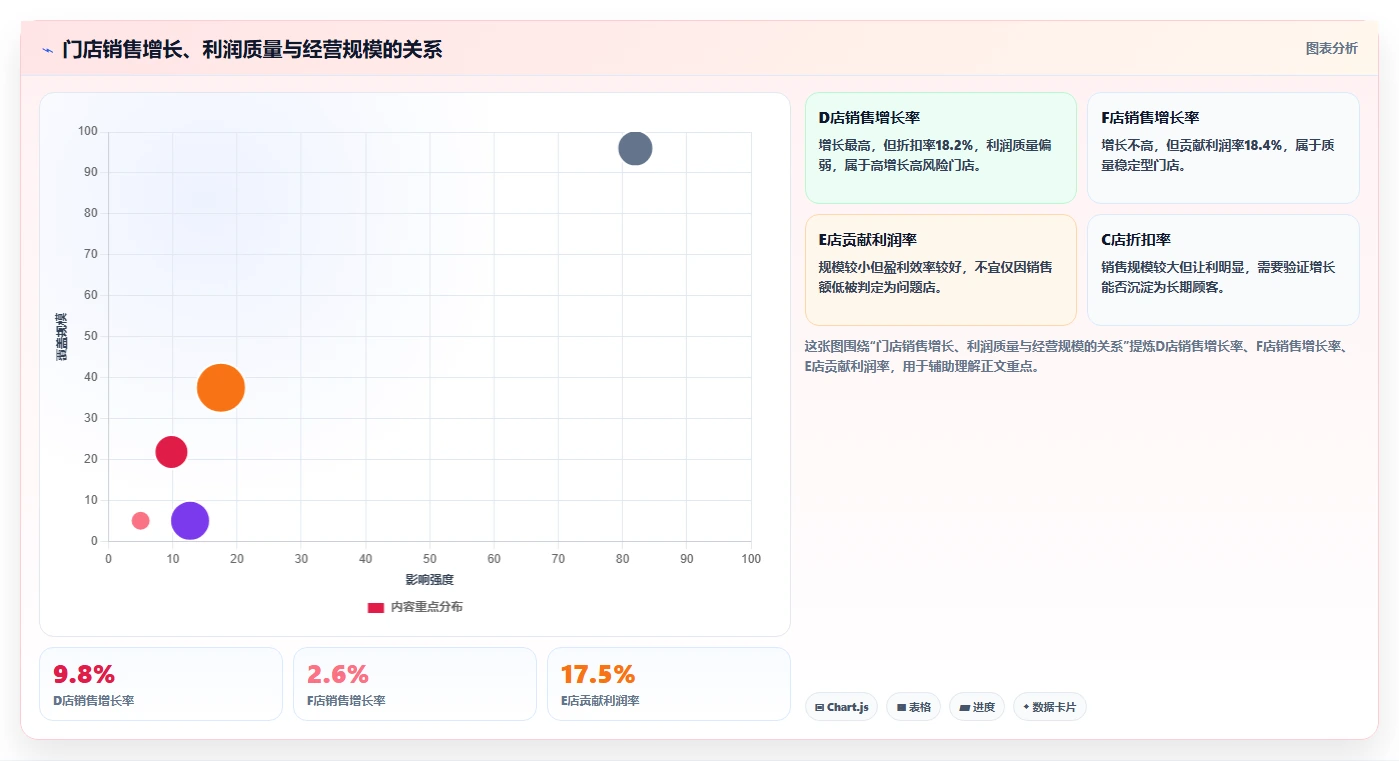This screenshot has width=1399, height=761.
Task: Open the E店贡献利润率 insight card
Action: pyautogui.click(x=940, y=270)
